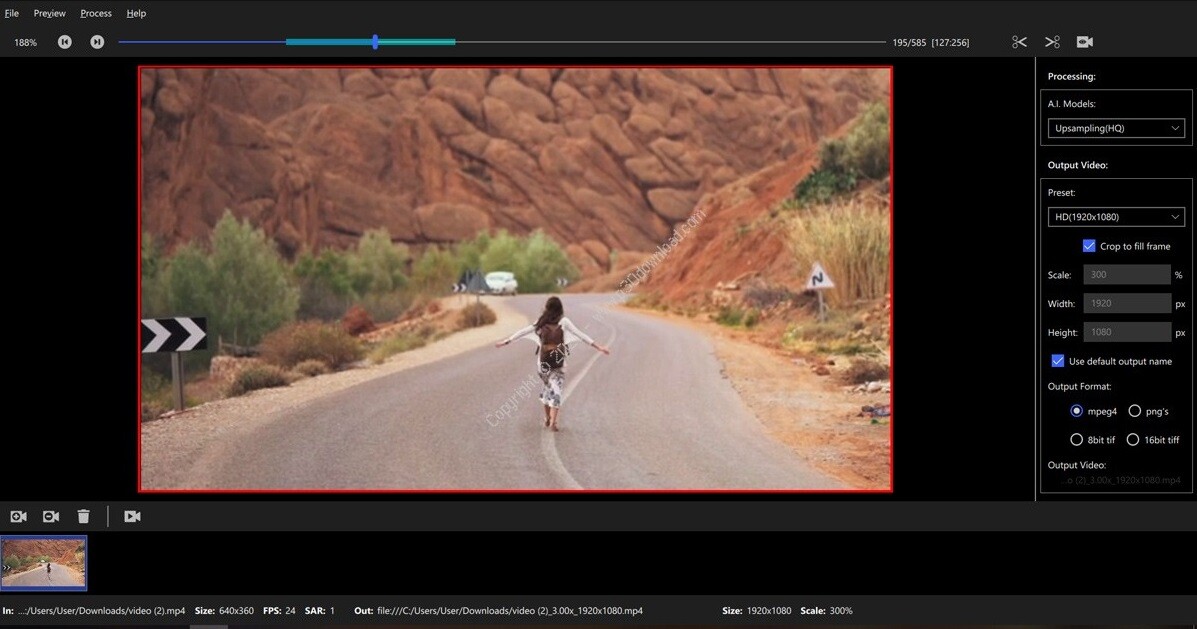Click the start-processing camera icon
Image resolution: width=1197 pixels, height=629 pixels.
[x=132, y=517]
